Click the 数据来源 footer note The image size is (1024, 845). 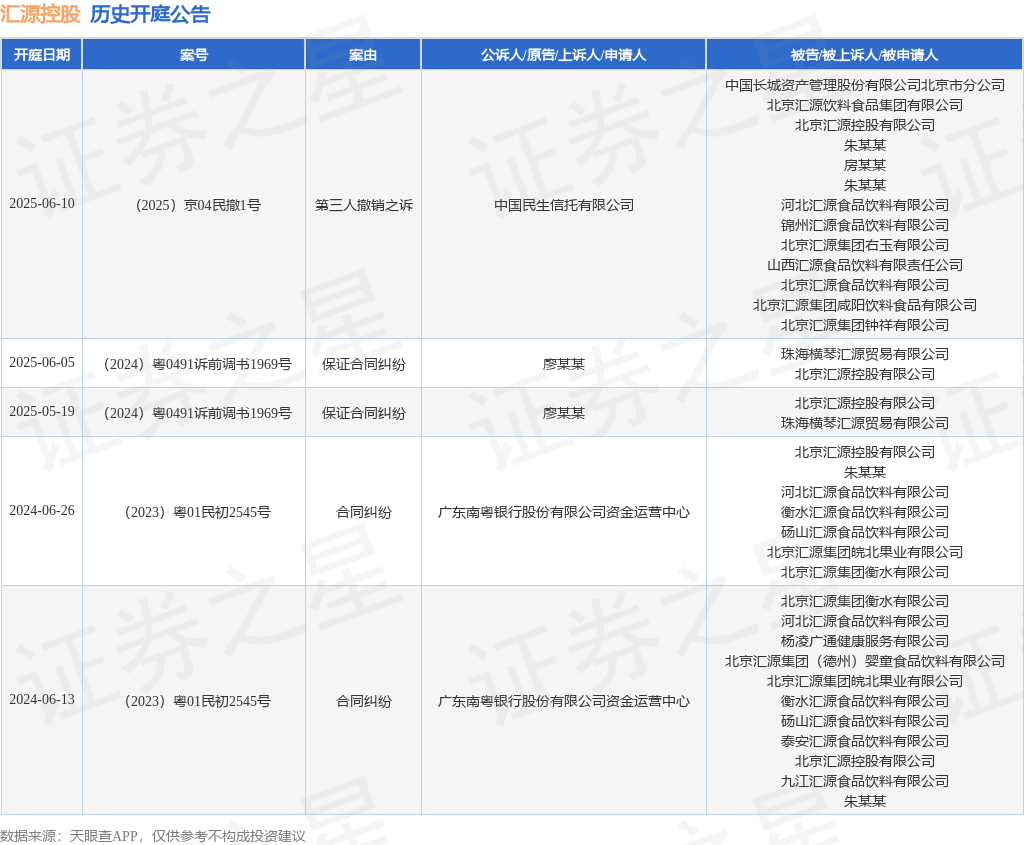coord(153,836)
